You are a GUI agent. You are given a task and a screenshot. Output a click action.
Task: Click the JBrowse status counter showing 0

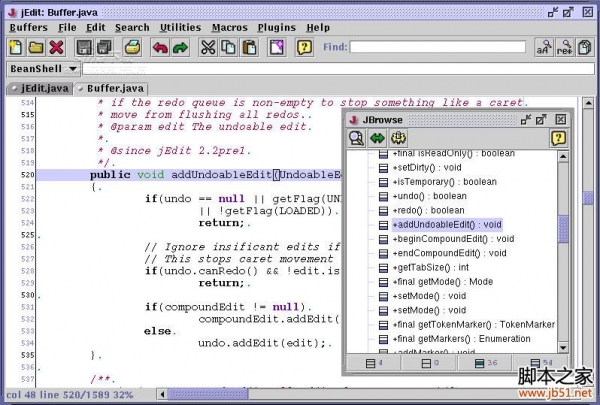[x=430, y=363]
